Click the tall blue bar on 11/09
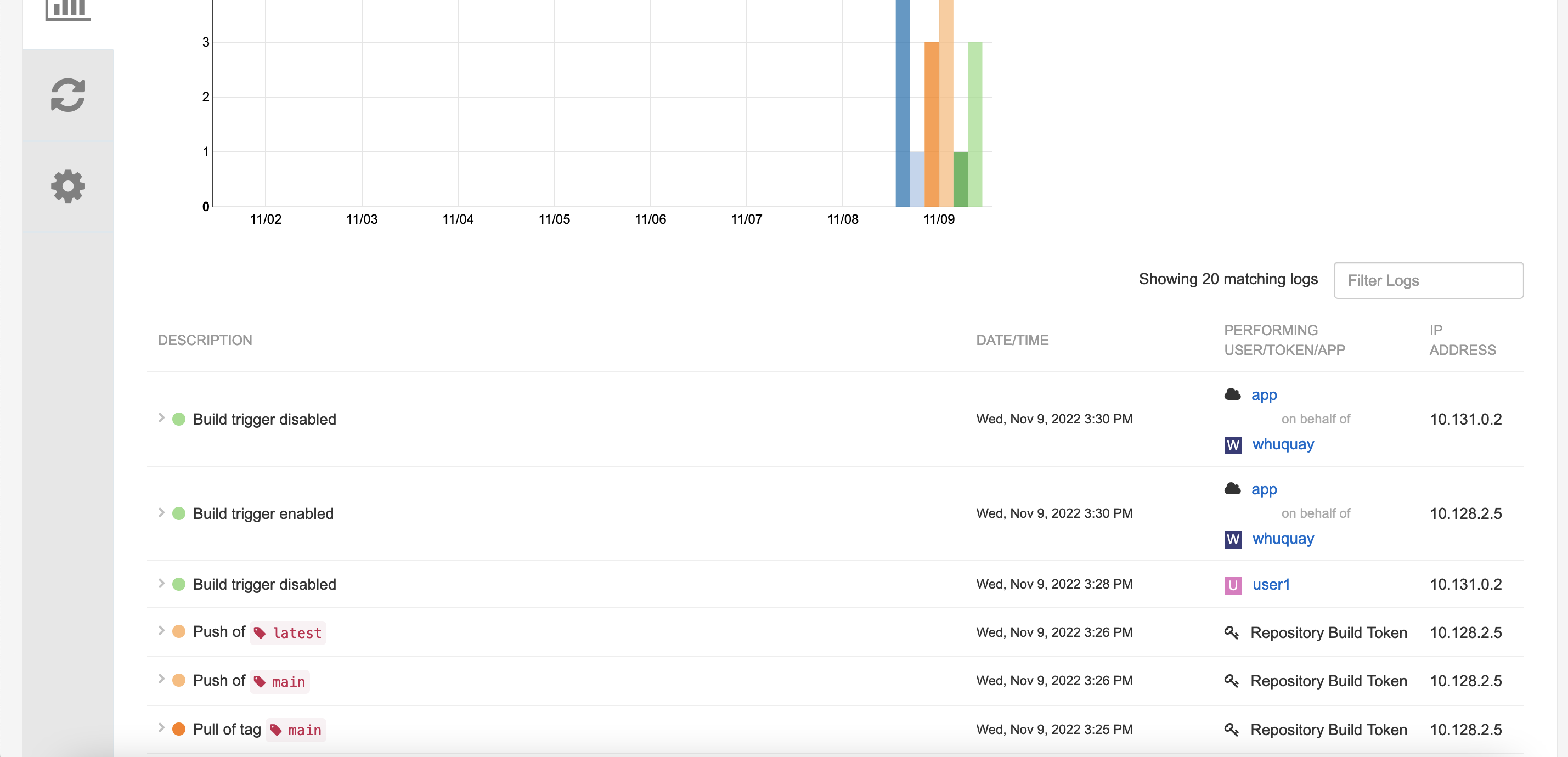Screen dimensions: 1568x757 tap(902, 104)
